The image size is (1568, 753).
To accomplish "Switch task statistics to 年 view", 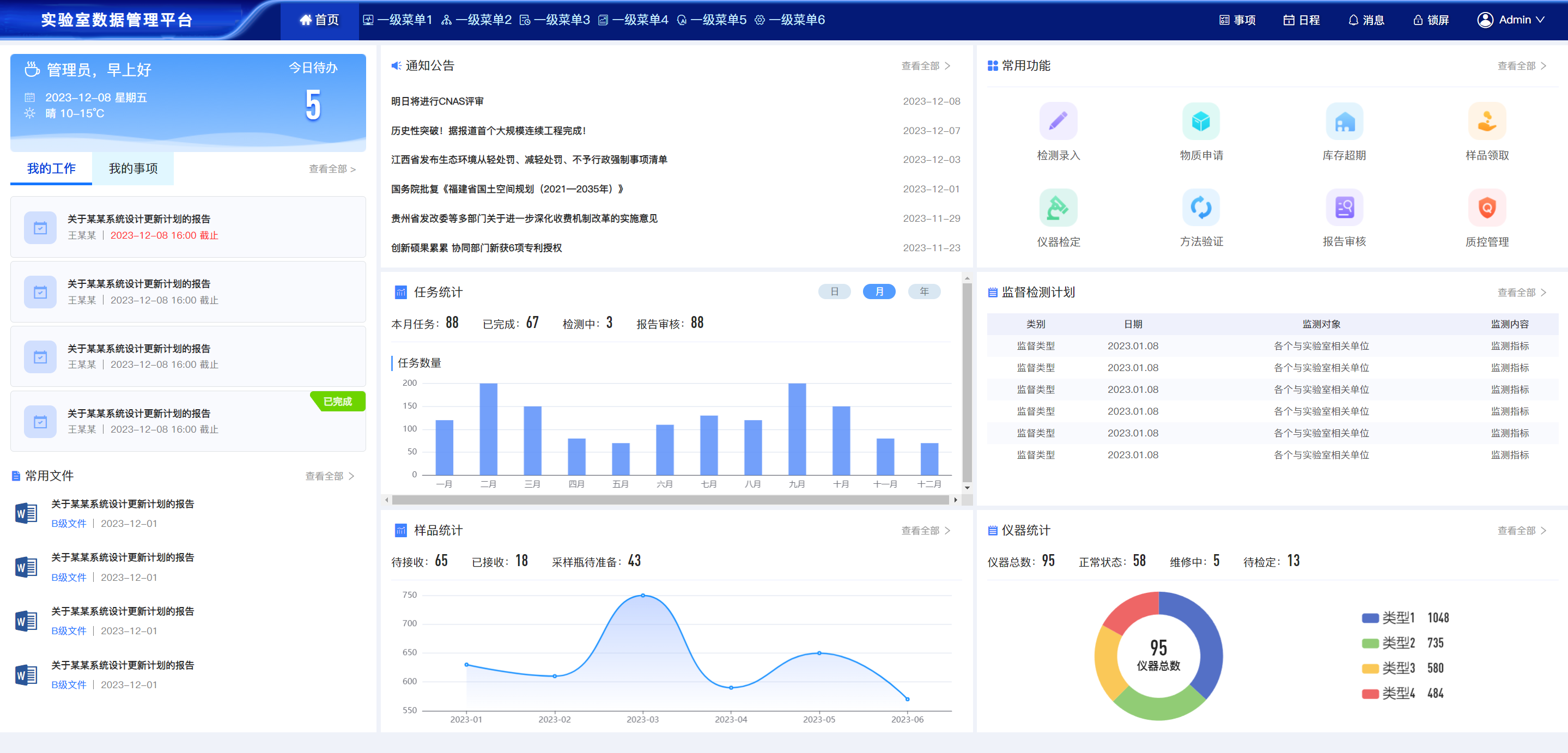I will point(924,292).
